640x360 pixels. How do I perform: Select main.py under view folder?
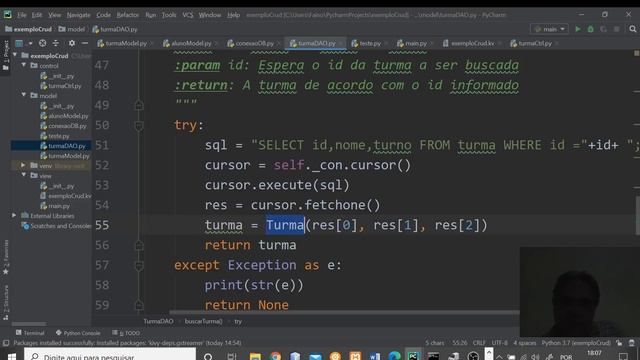click(x=59, y=206)
